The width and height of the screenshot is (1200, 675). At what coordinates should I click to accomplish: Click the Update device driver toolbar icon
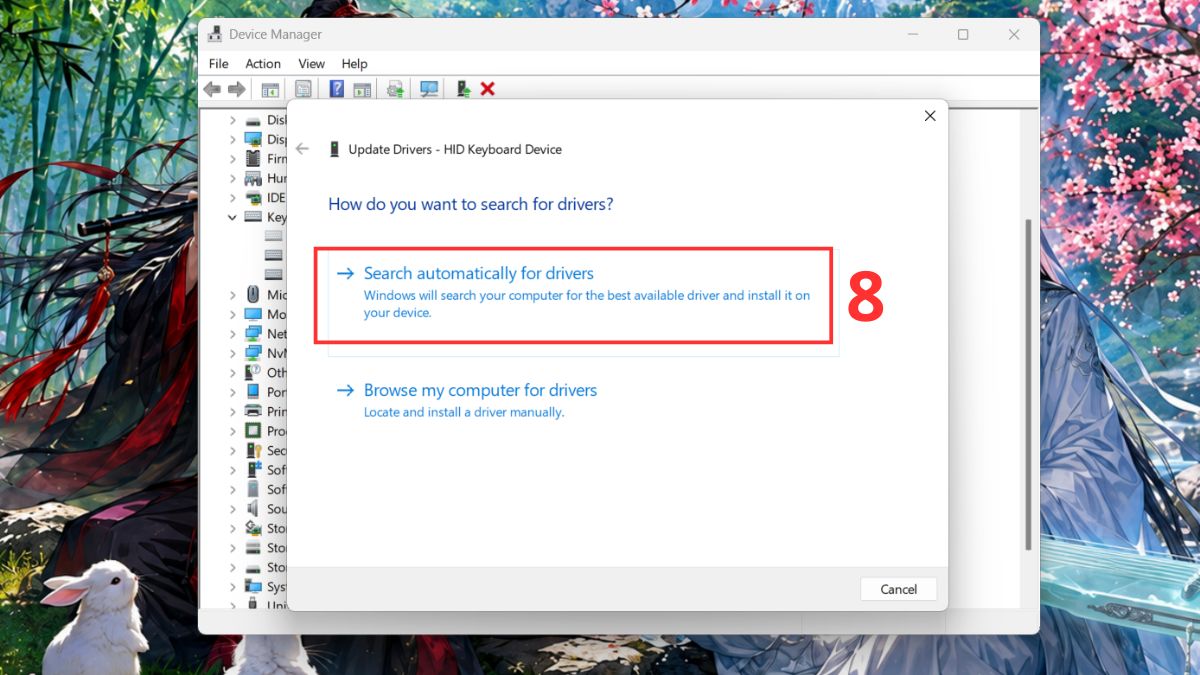point(396,89)
